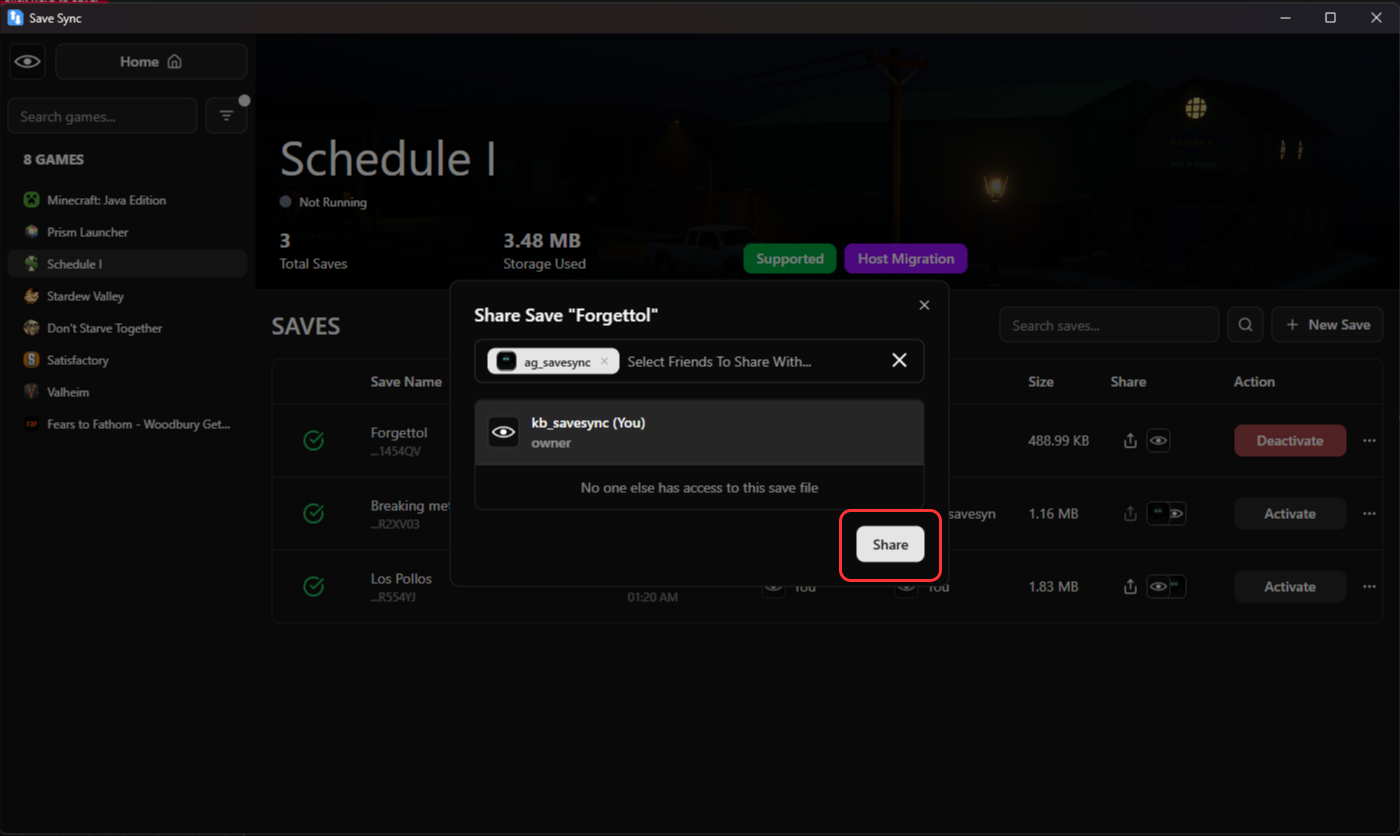Screen dimensions: 1400x836
Task: Click the Size column header
Action: [x=1042, y=381]
